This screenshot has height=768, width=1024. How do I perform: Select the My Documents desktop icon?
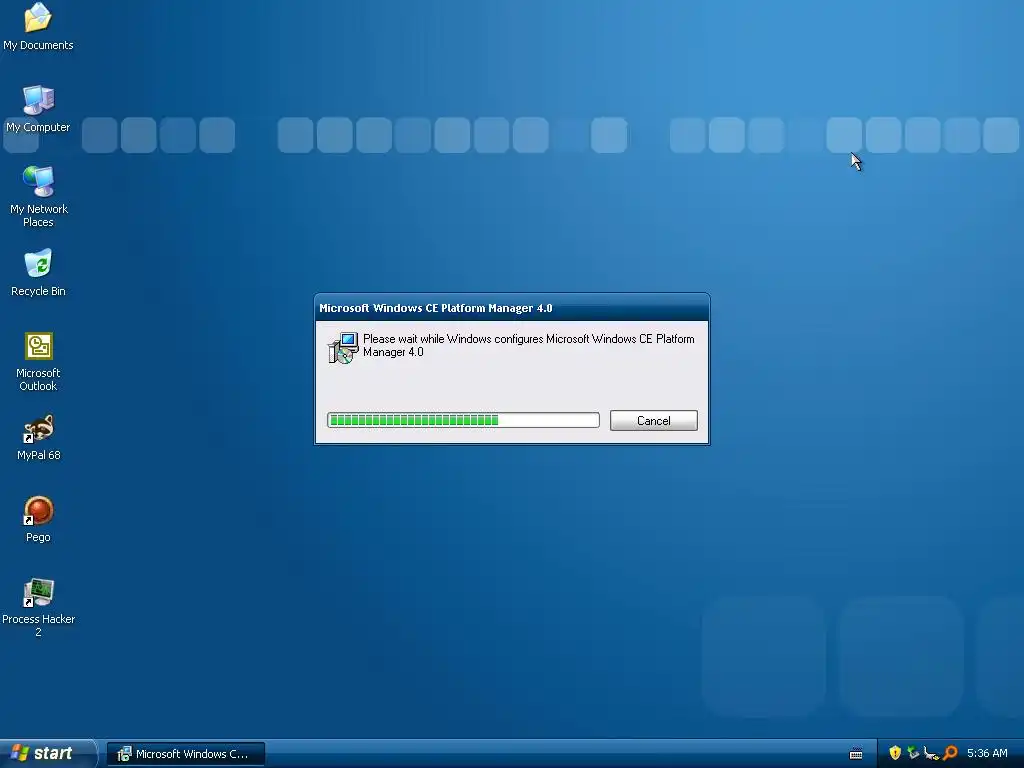[x=38, y=27]
